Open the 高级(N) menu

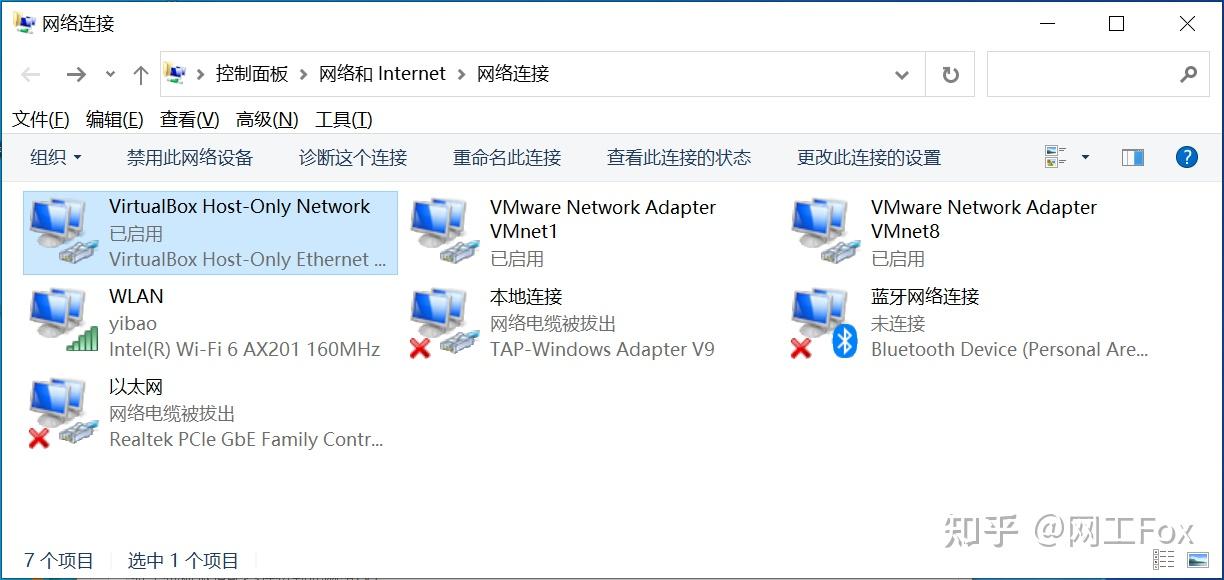(x=265, y=119)
